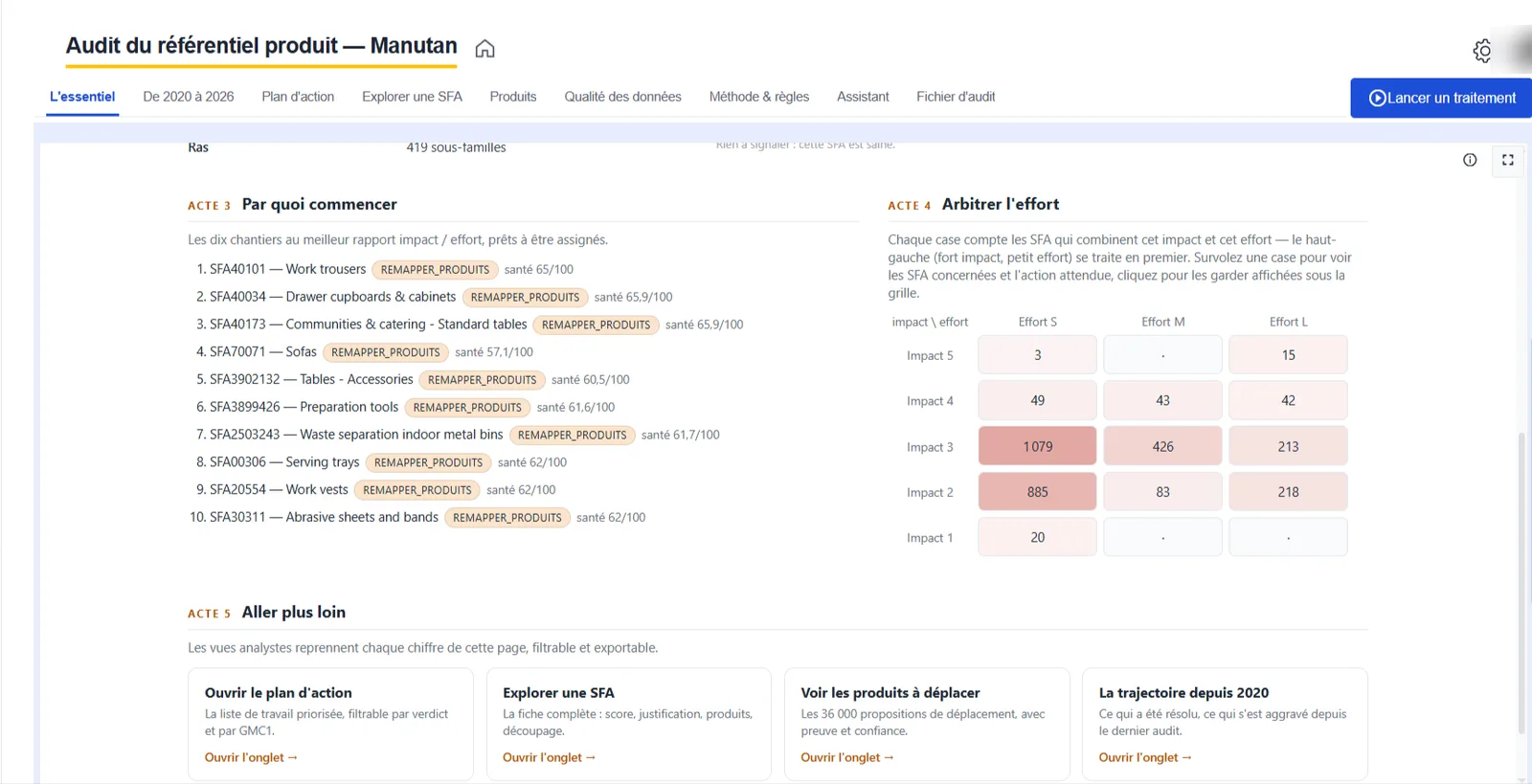
Task: Switch to Qualité des données tab
Action: (622, 97)
